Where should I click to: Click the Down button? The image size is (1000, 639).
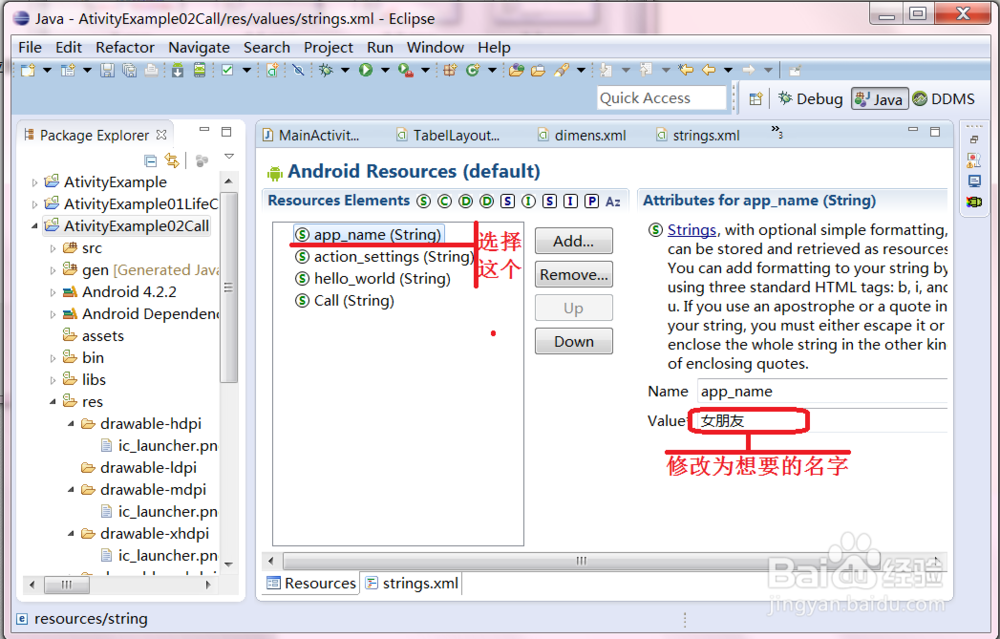click(x=573, y=341)
